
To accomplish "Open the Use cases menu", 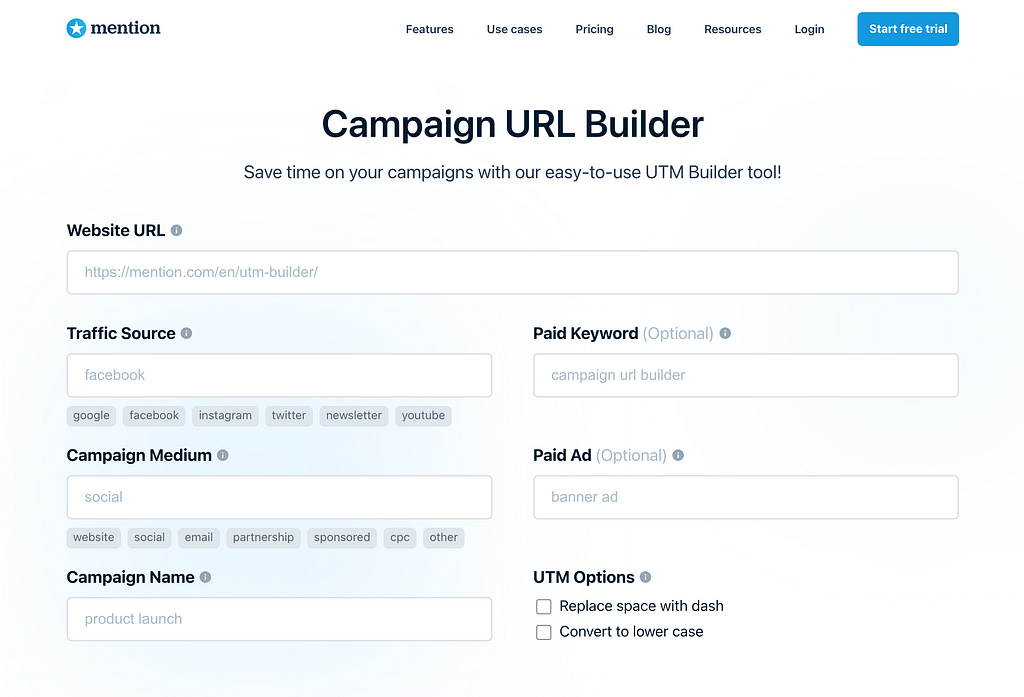I will 514,29.
